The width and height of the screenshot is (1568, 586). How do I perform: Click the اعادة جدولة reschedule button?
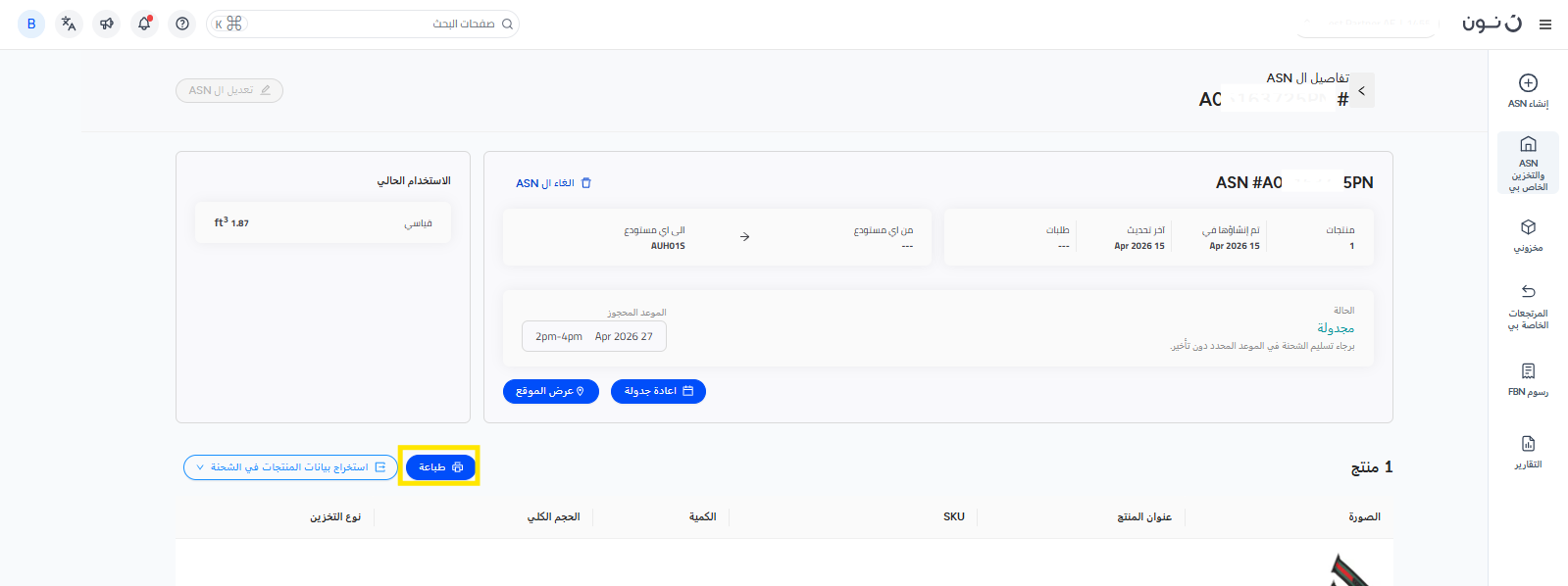click(x=658, y=391)
